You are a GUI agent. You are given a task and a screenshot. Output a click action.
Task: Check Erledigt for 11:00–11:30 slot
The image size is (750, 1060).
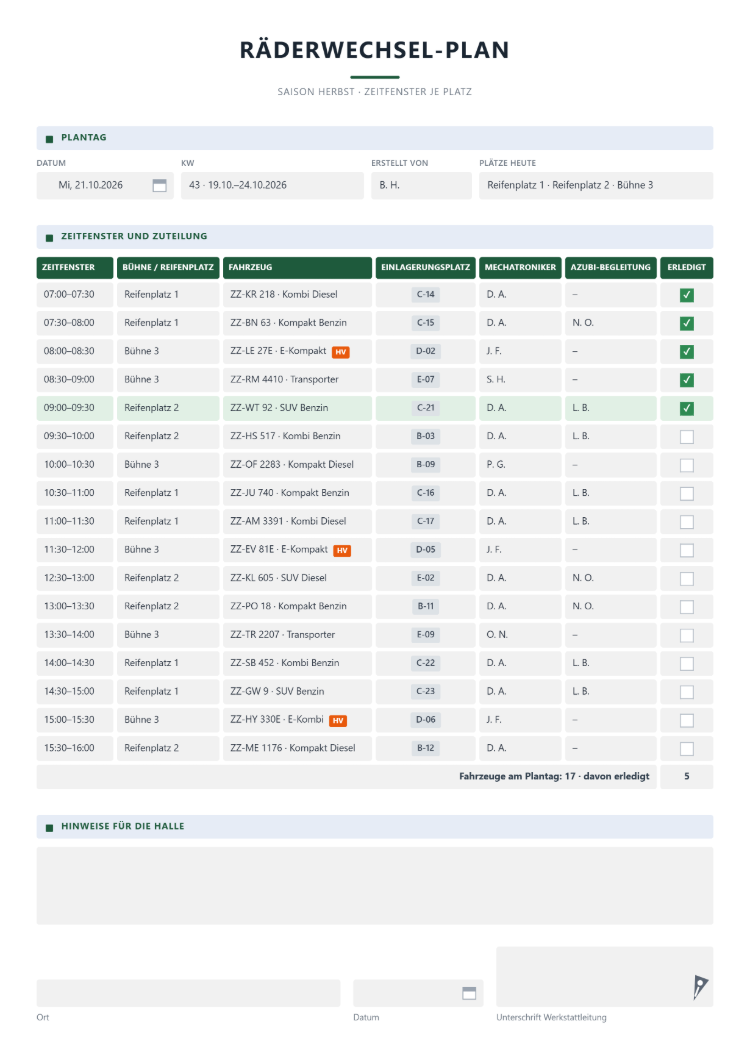coord(686,522)
